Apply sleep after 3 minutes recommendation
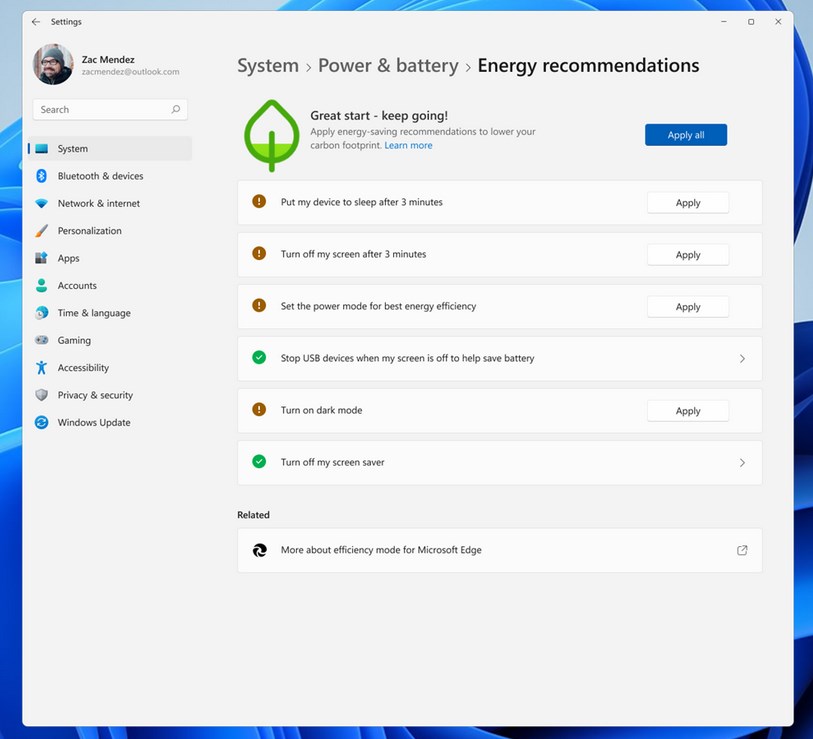The width and height of the screenshot is (813, 739). tap(688, 203)
